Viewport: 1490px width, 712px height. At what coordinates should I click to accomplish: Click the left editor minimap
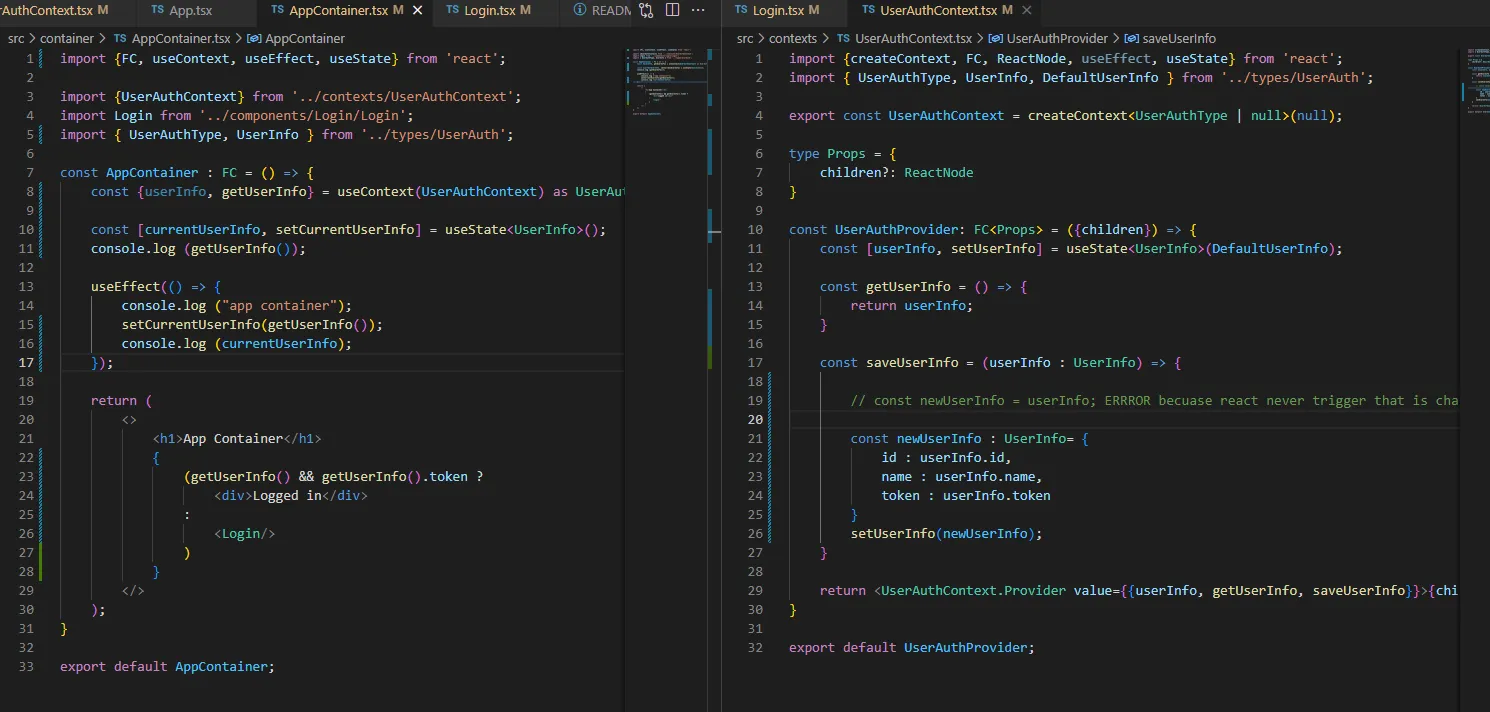coord(667,80)
